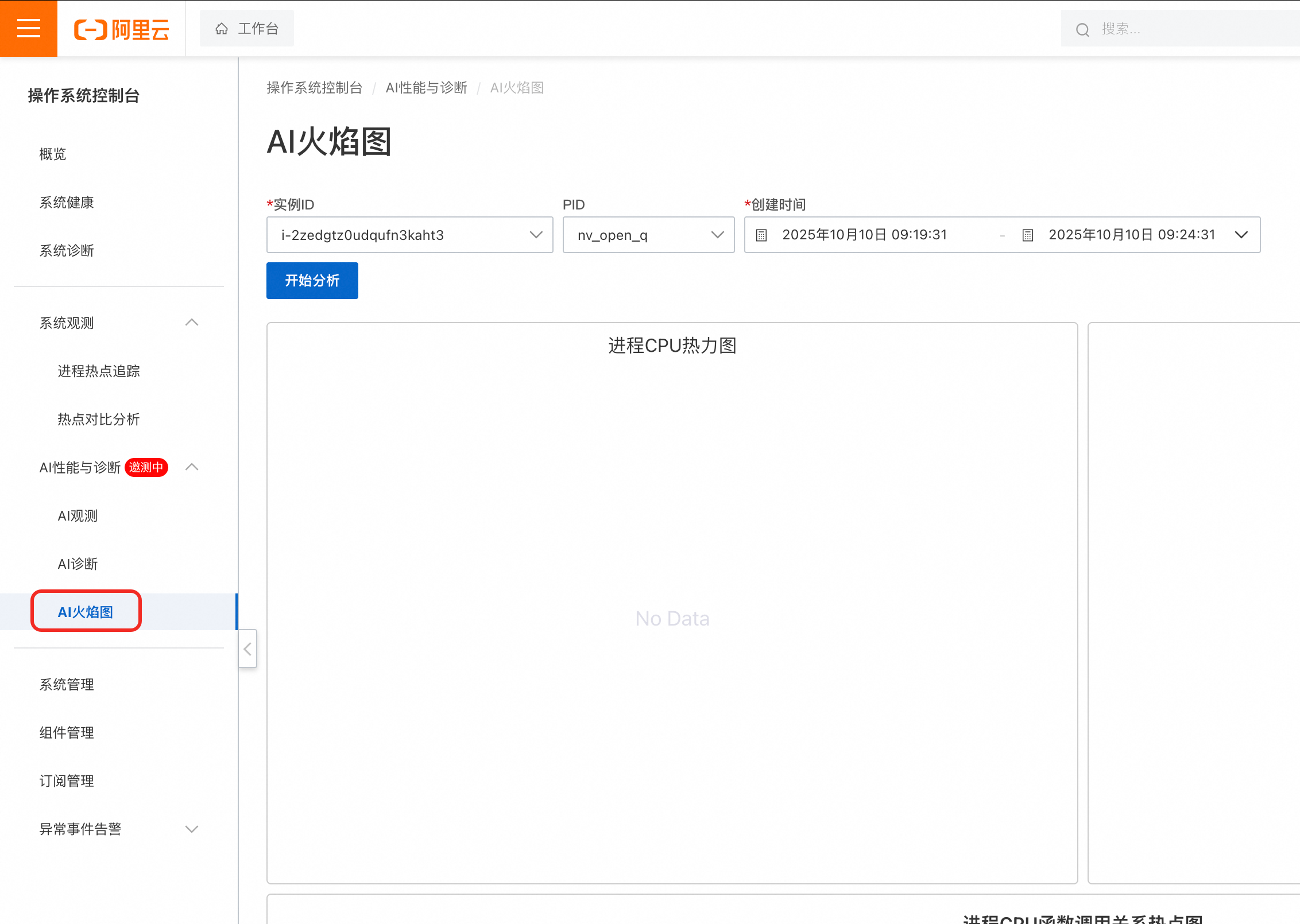Viewport: 1300px width, 924px height.
Task: Expand the 异常事件告警 menu section
Action: click(192, 829)
